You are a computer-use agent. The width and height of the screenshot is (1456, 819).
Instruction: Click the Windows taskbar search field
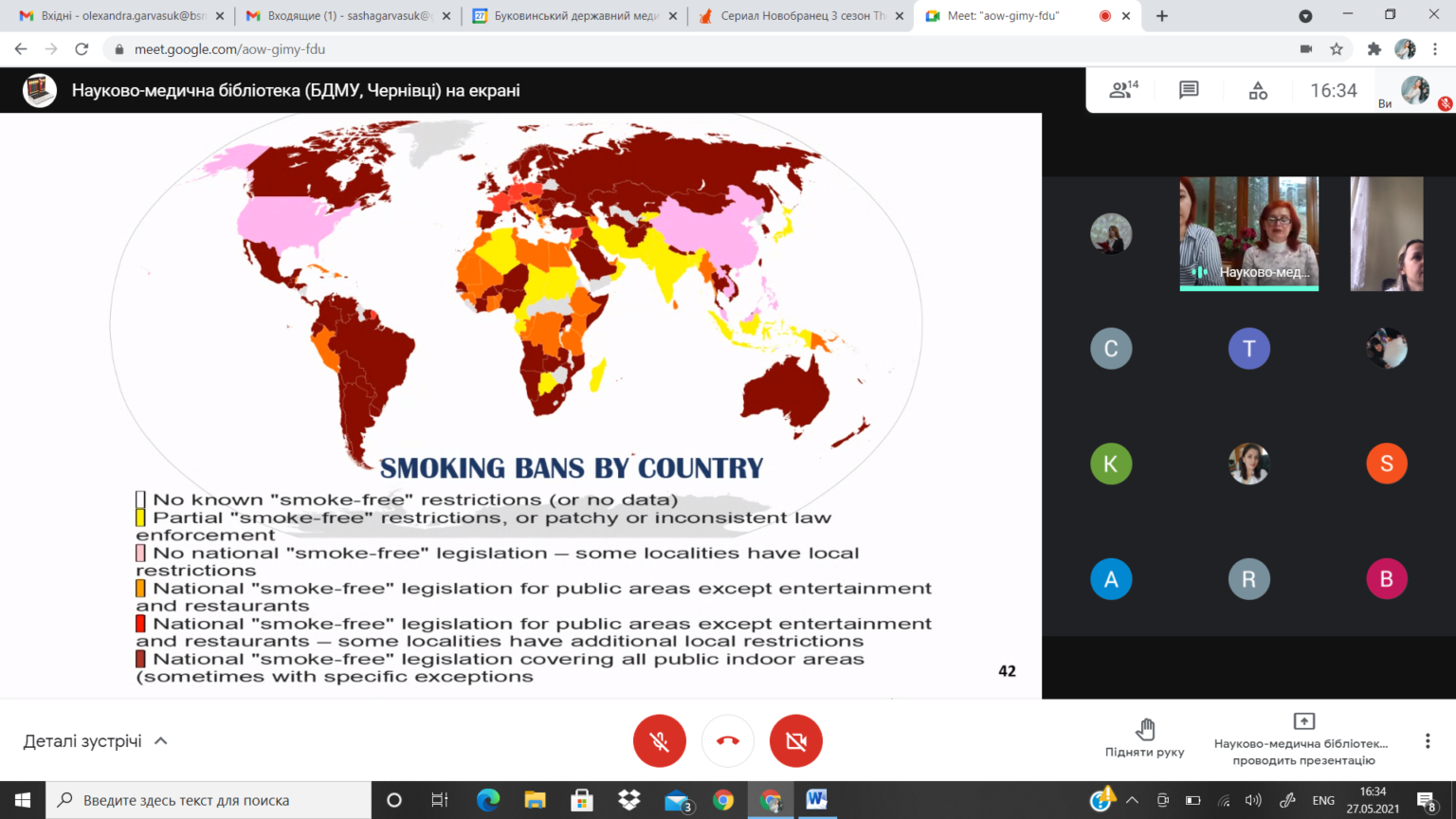pyautogui.click(x=209, y=800)
